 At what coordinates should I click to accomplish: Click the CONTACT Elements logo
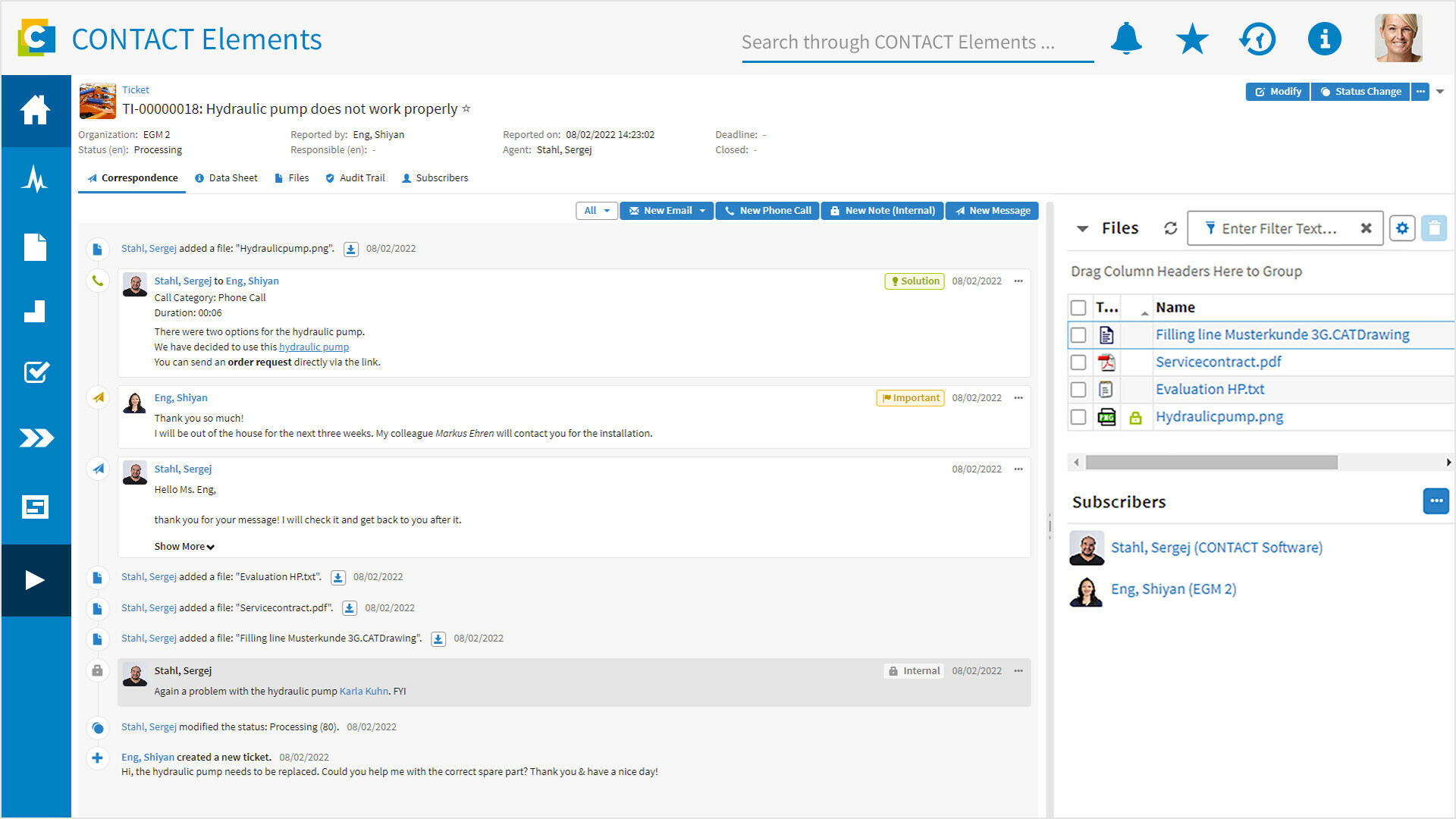(36, 38)
